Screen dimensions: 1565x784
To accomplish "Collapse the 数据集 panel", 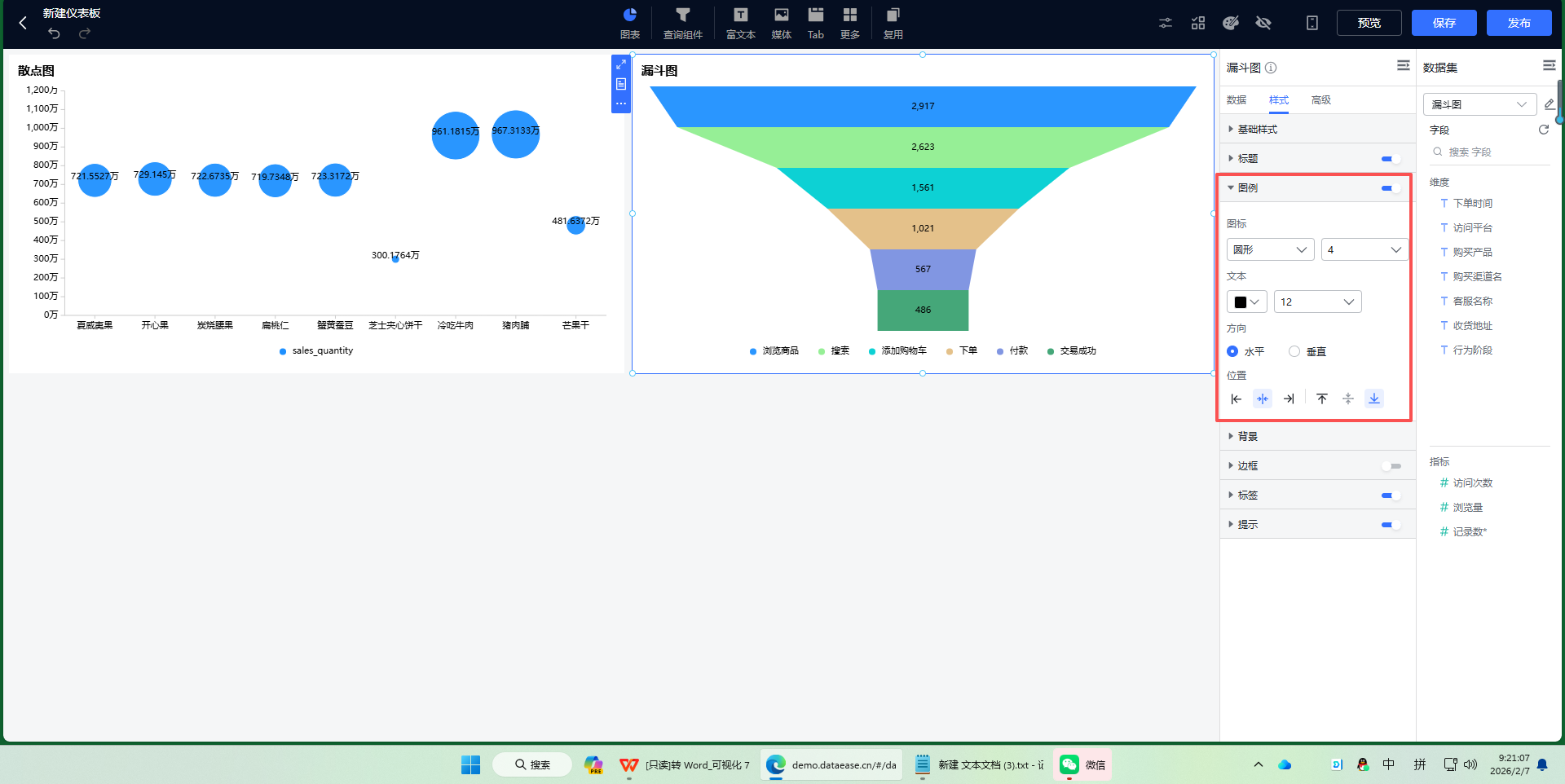I will [1550, 65].
